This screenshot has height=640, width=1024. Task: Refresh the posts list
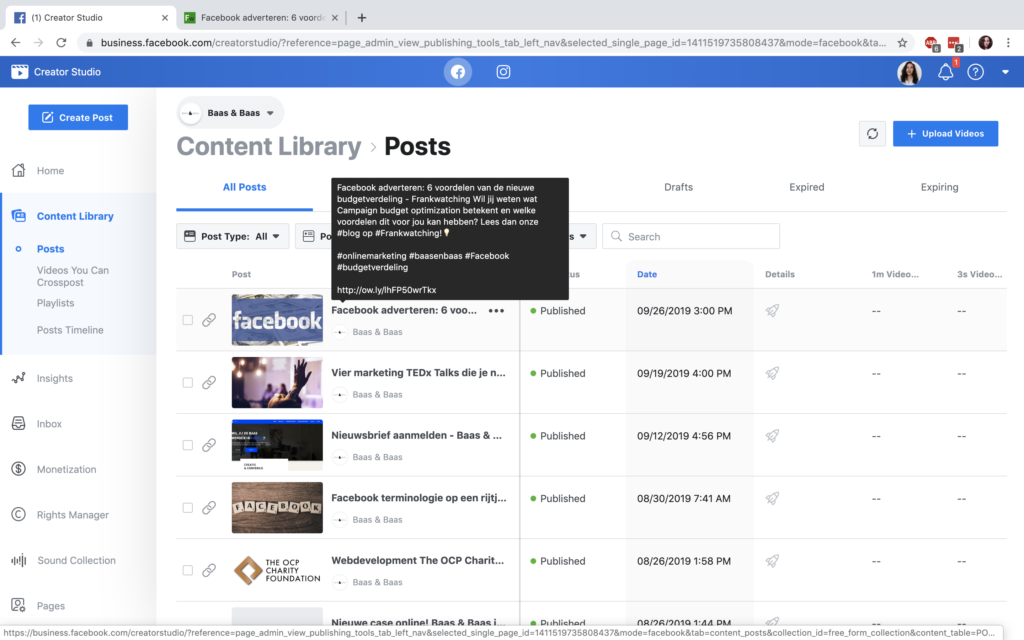pyautogui.click(x=872, y=134)
